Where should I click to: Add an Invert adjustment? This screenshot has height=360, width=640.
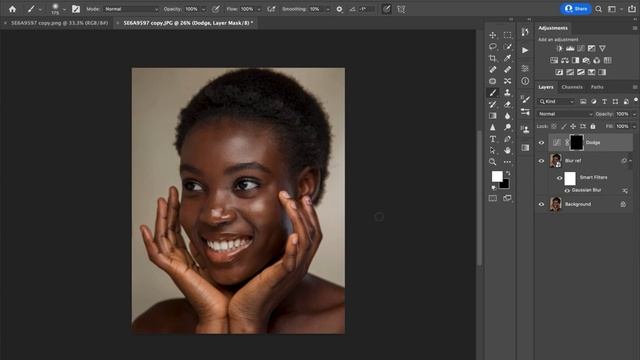[559, 72]
